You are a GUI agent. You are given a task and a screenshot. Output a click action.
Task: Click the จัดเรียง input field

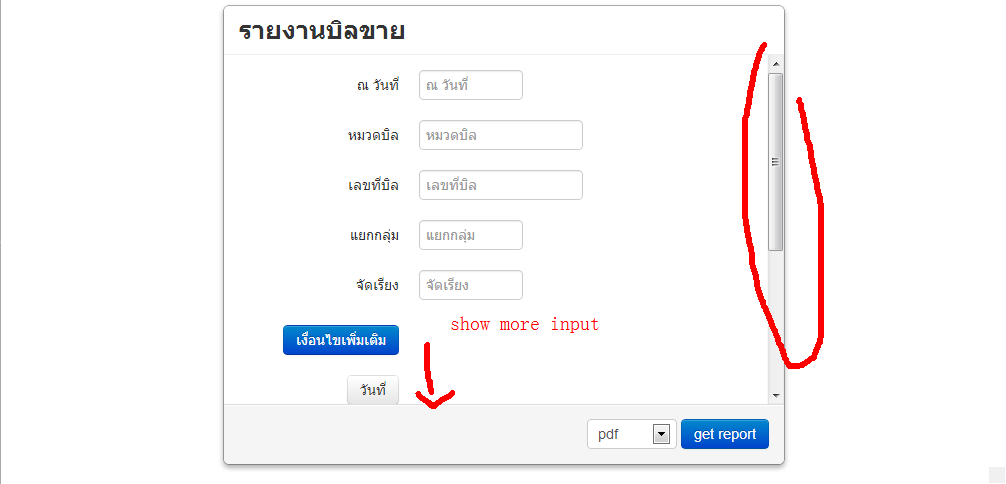pos(471,285)
